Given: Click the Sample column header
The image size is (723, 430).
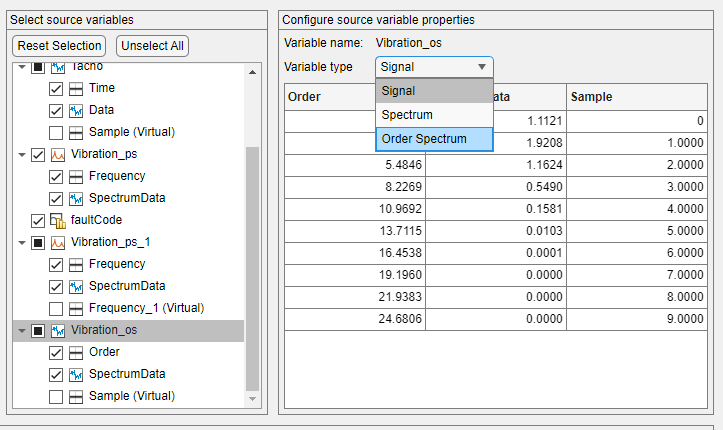Looking at the screenshot, I should 638,97.
